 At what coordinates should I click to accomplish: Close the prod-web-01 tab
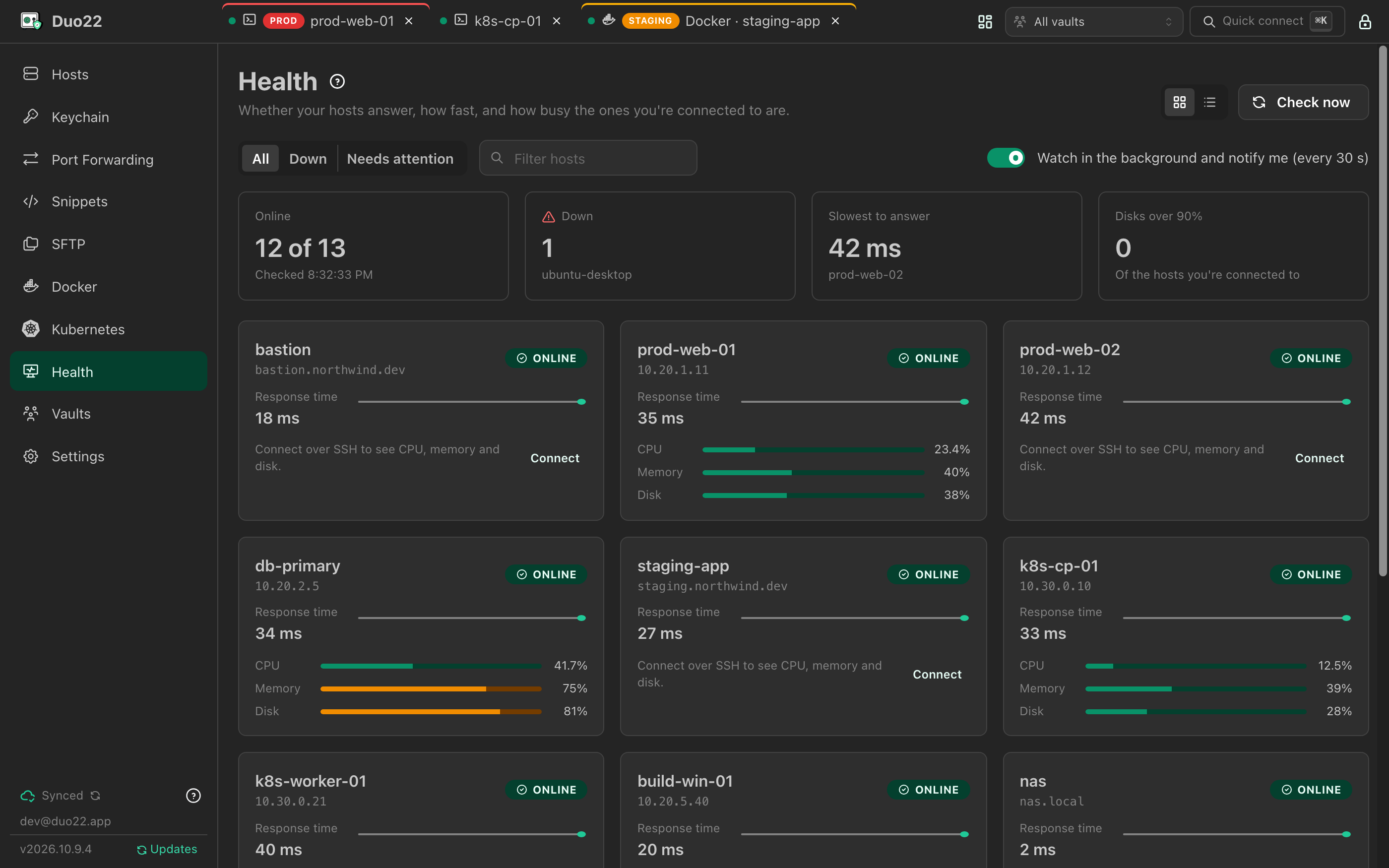click(x=409, y=21)
